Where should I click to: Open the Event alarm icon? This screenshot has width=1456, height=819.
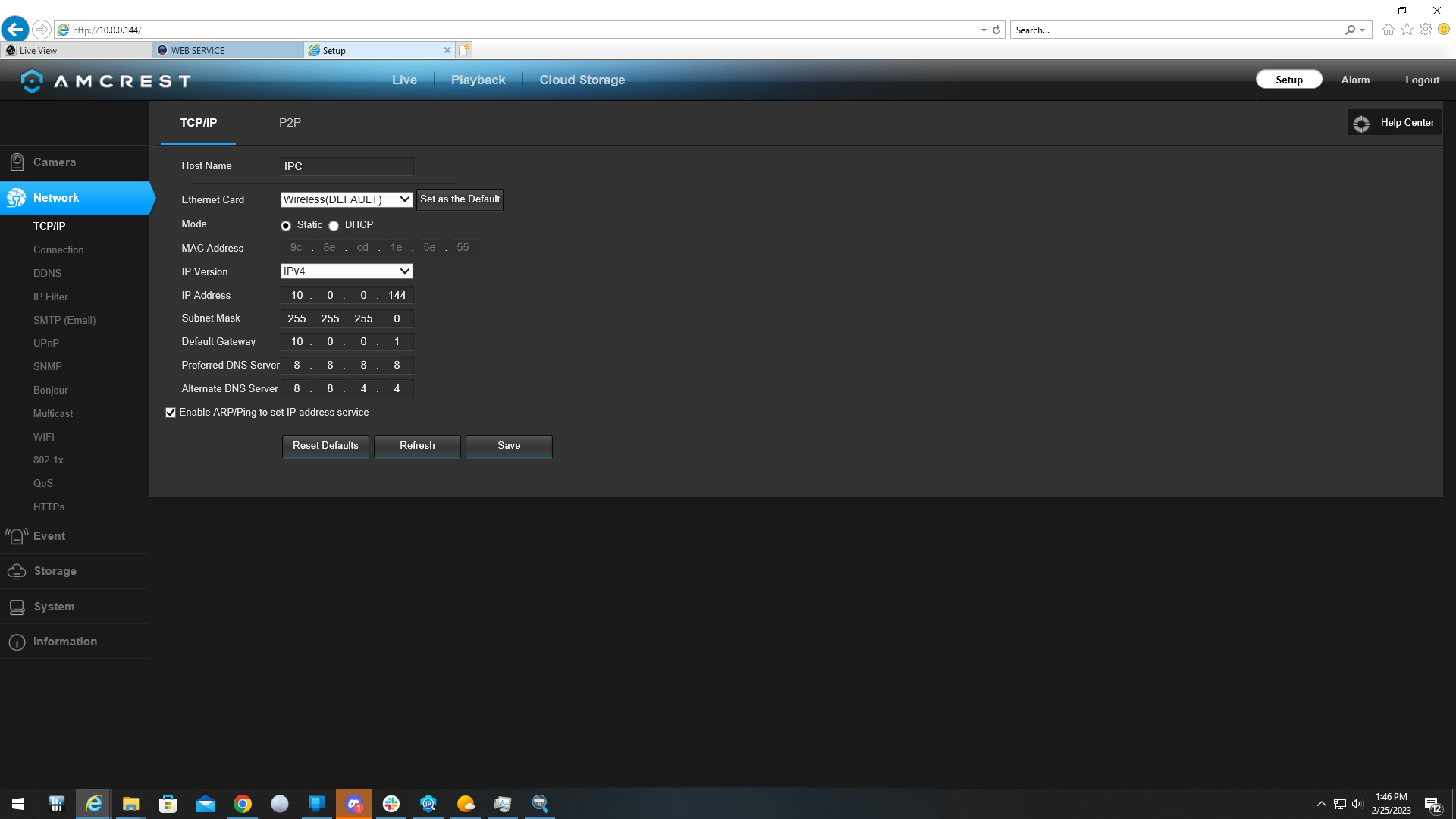pos(17,536)
